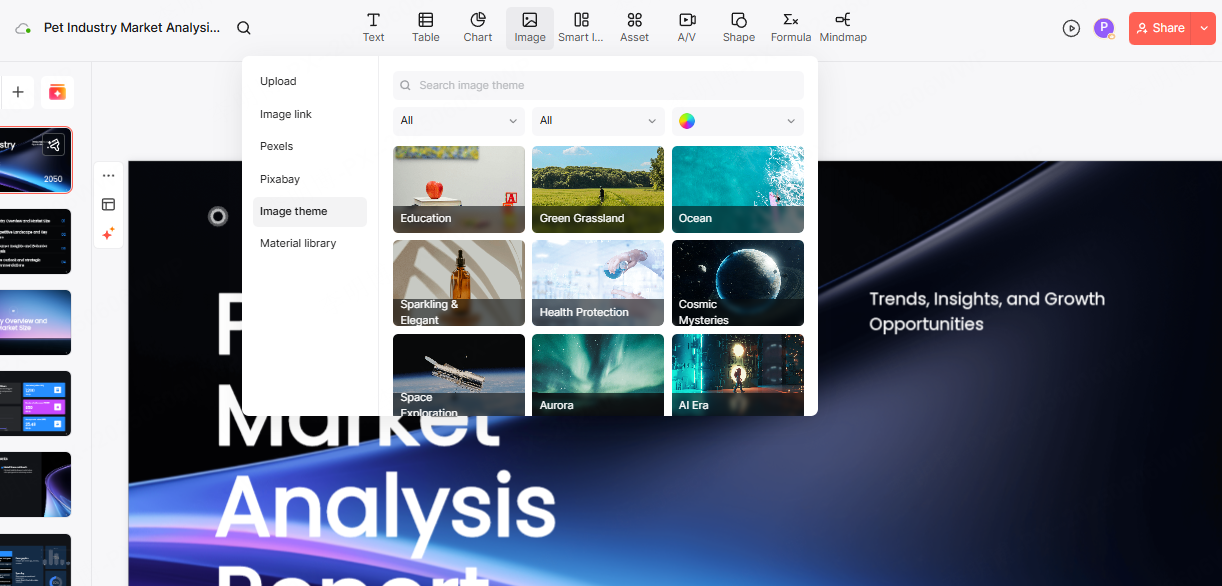Click the Asset toolbar icon
Viewport: 1222px width, 586px height.
coord(634,27)
